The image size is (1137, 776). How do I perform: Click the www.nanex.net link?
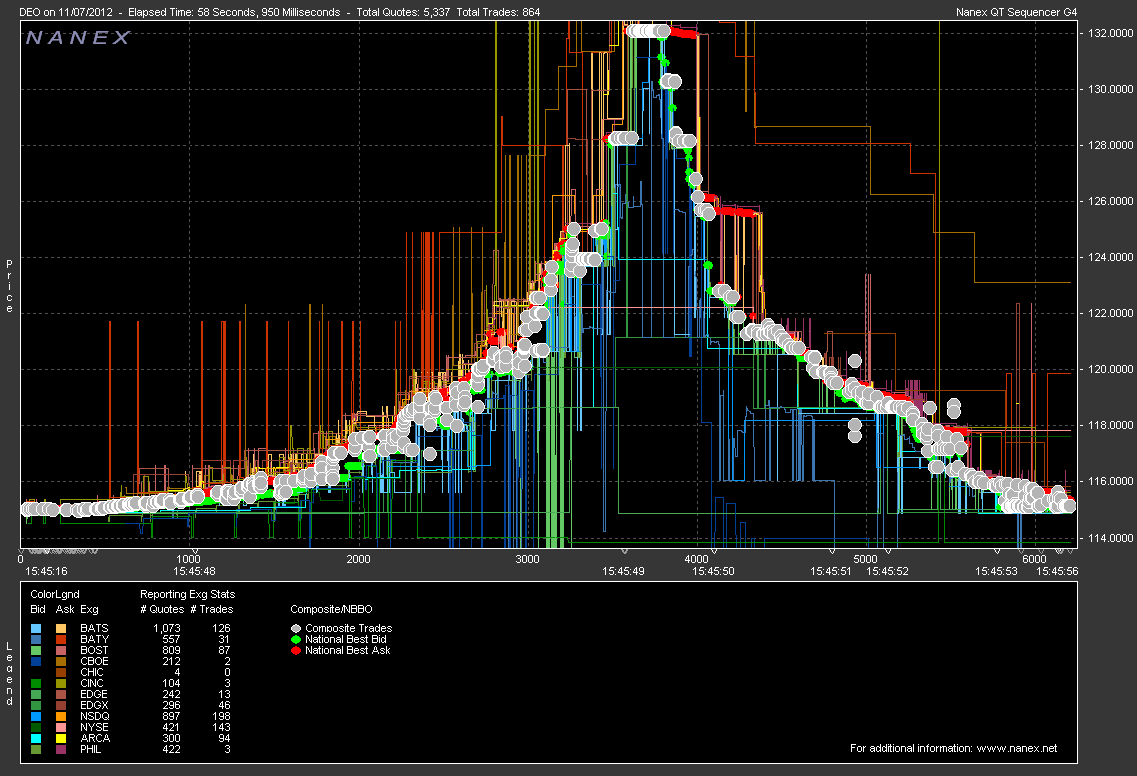(1017, 748)
